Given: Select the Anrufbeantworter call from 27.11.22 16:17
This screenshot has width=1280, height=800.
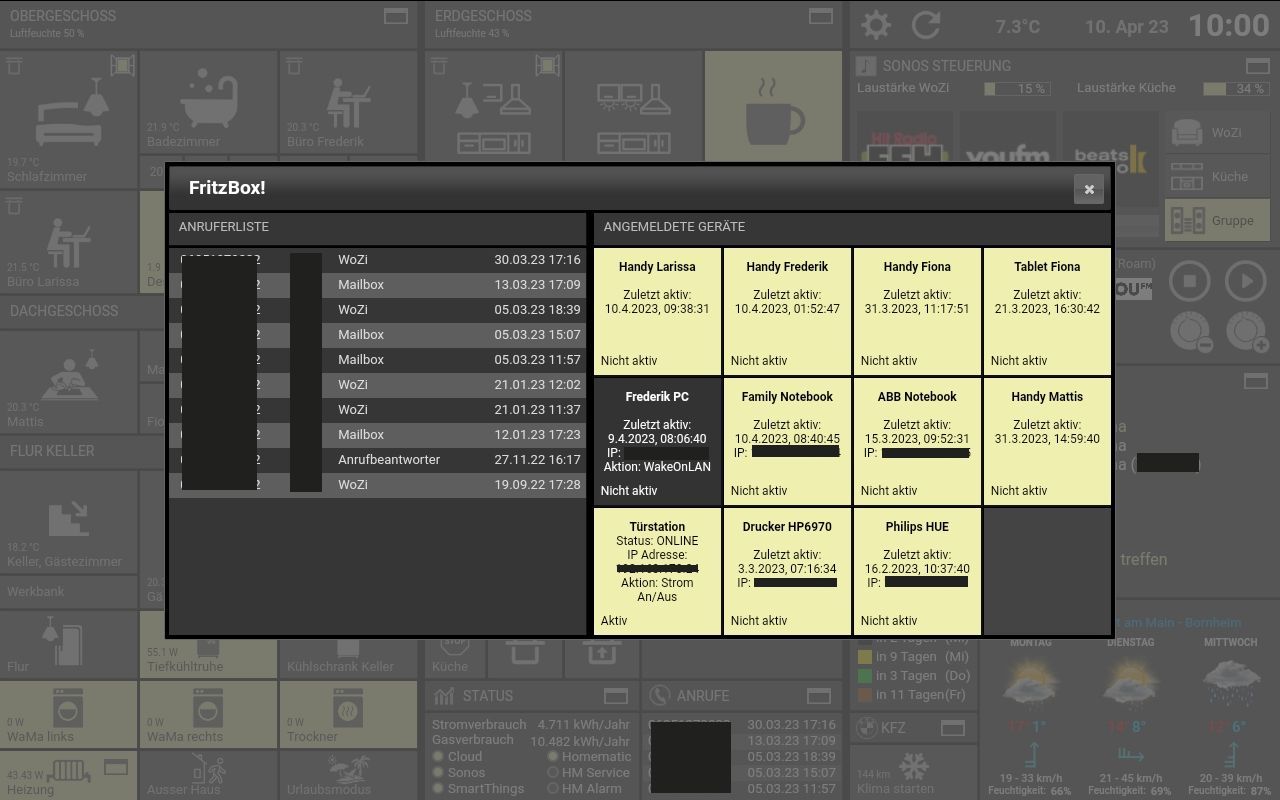Looking at the screenshot, I should pos(377,460).
